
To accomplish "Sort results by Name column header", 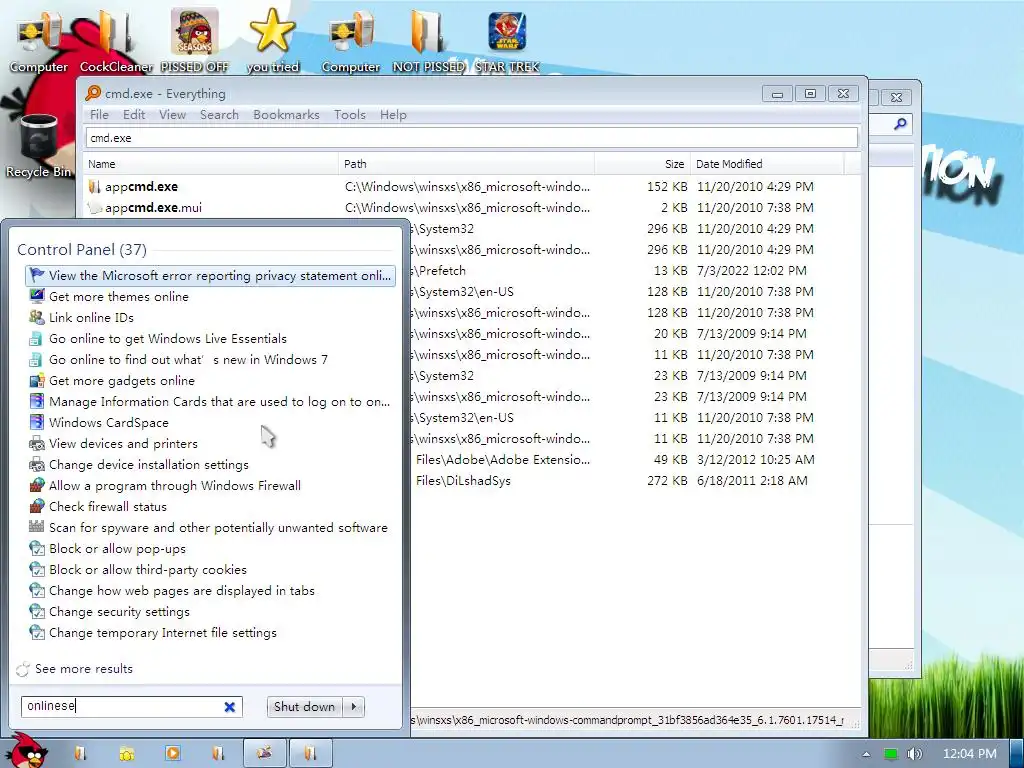I will click(x=210, y=164).
